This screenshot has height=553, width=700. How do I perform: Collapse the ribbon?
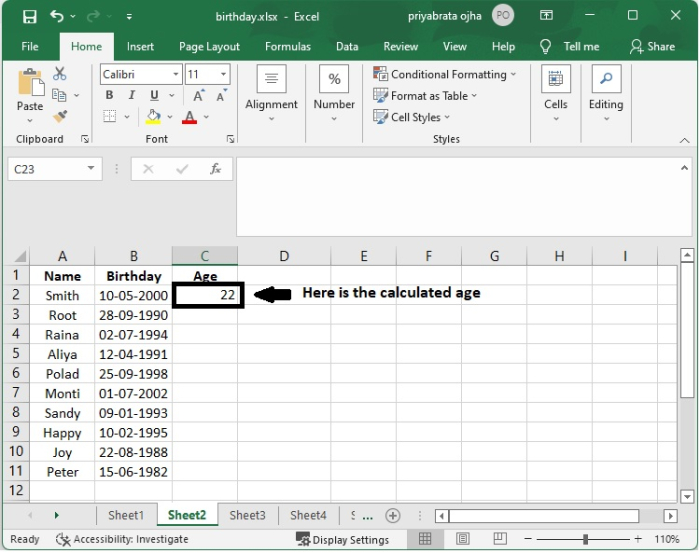click(x=684, y=141)
